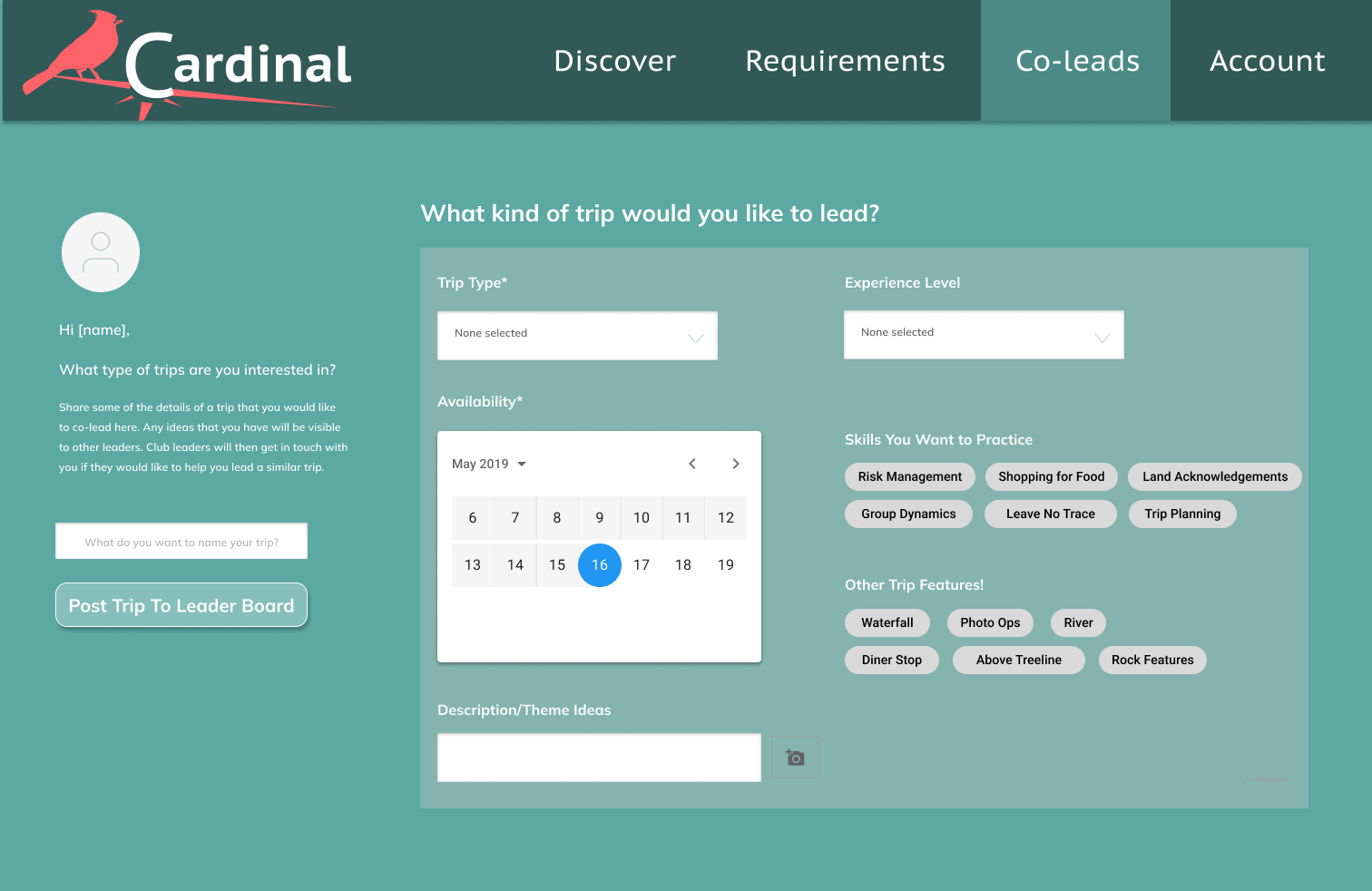Viewport: 1372px width, 891px height.
Task: Select May 9 in the calendar
Action: click(600, 518)
